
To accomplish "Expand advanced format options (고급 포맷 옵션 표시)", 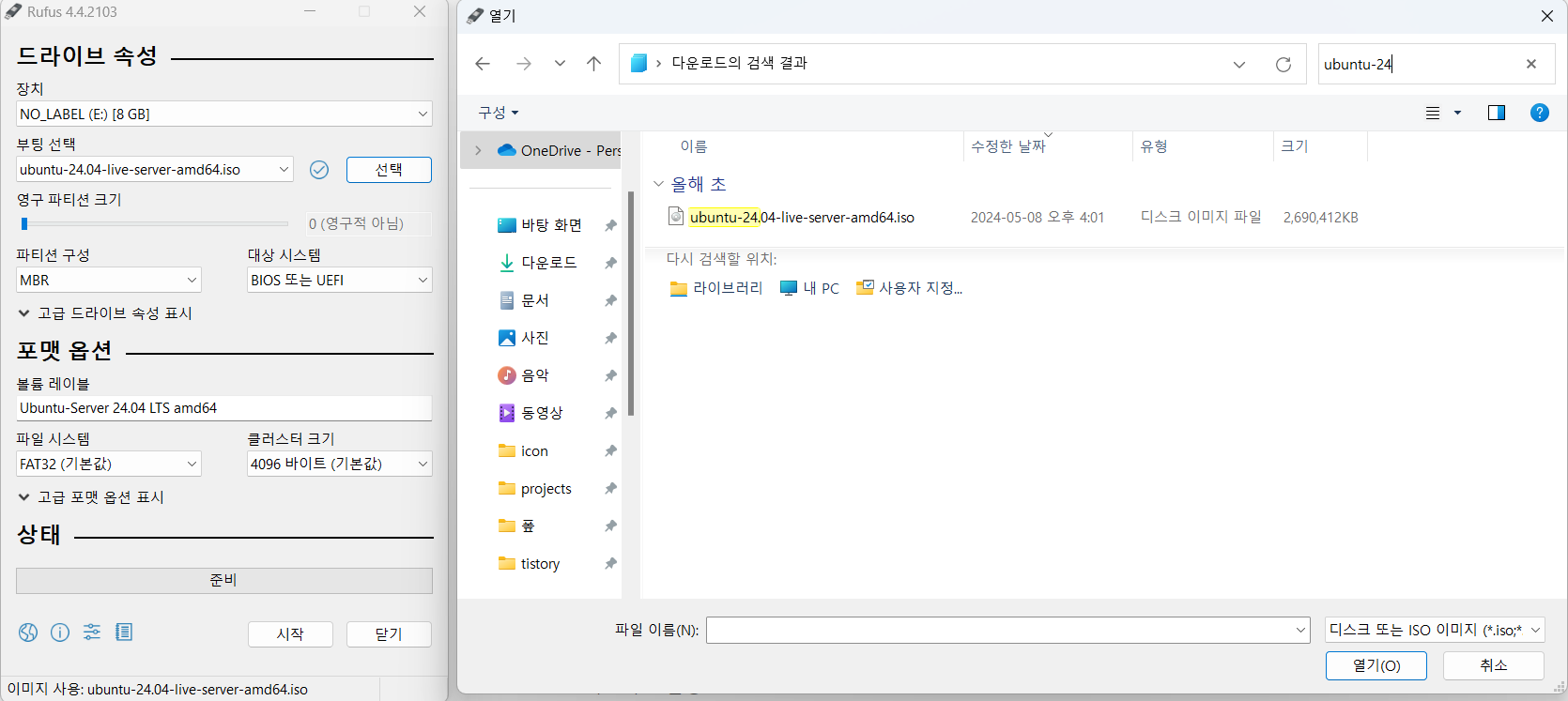I will tap(91, 497).
